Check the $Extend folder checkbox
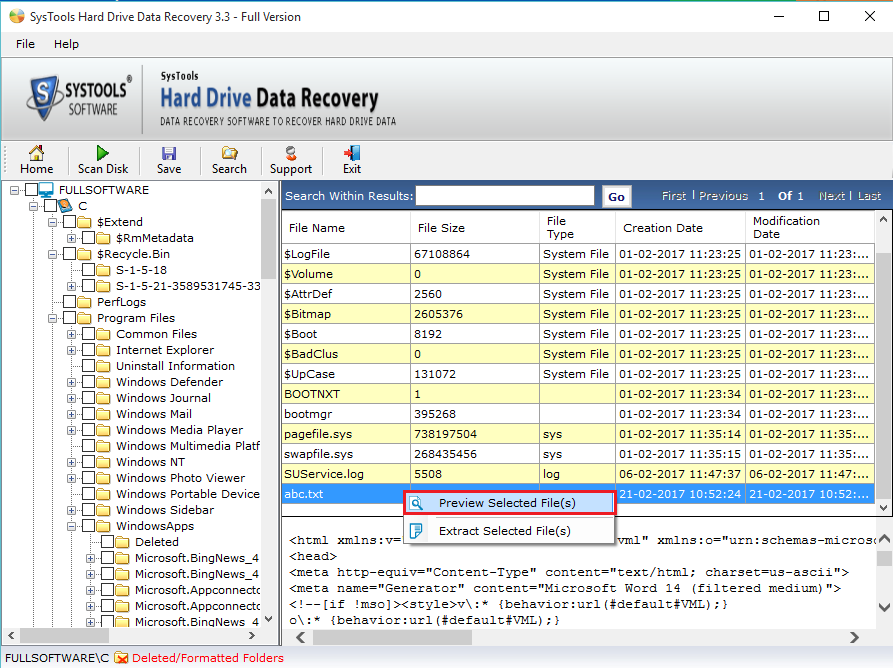Viewport: 893px width, 668px height. (x=69, y=222)
